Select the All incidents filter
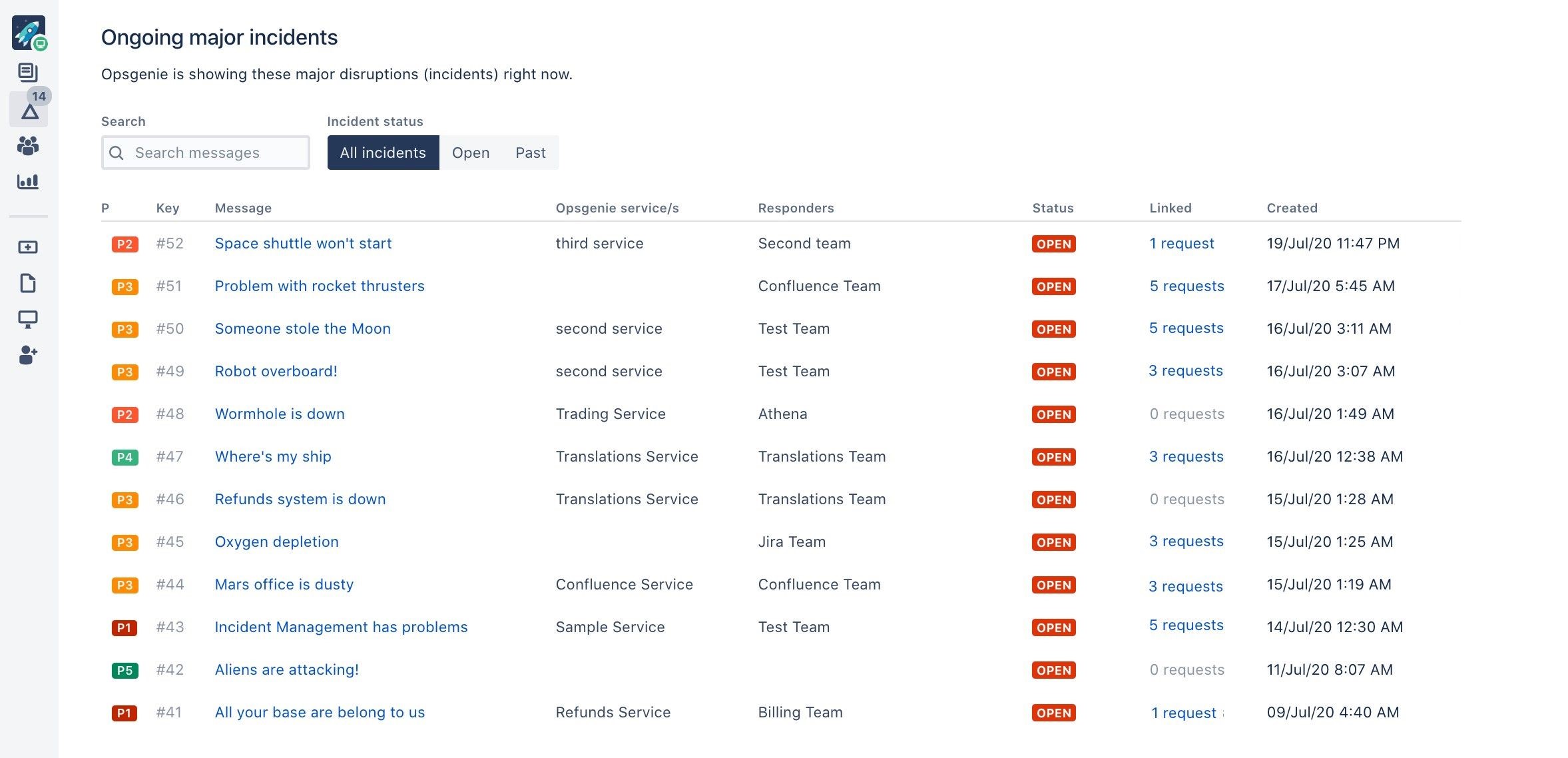1568x758 pixels. (383, 153)
